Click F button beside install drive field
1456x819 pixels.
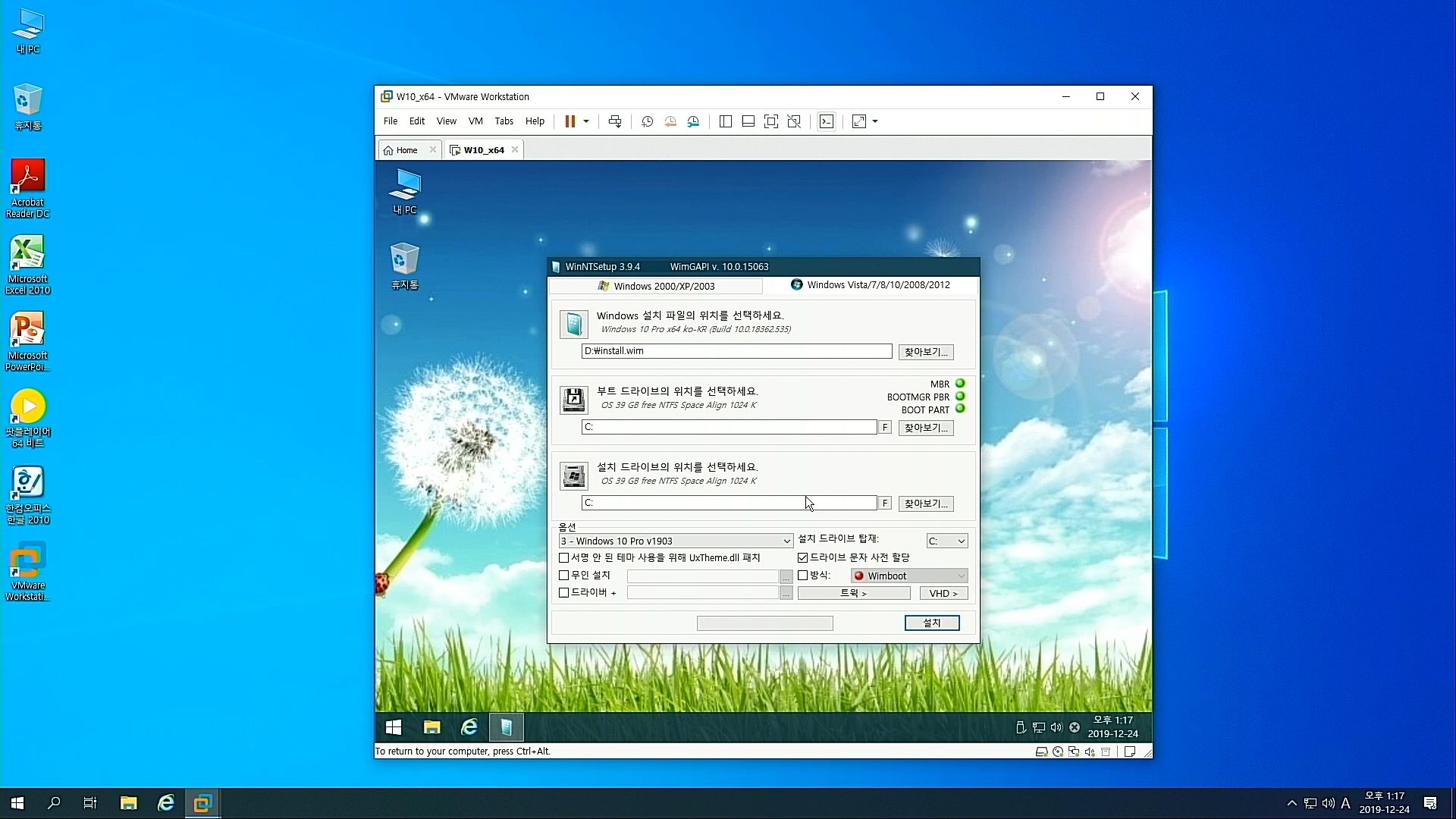pyautogui.click(x=885, y=504)
